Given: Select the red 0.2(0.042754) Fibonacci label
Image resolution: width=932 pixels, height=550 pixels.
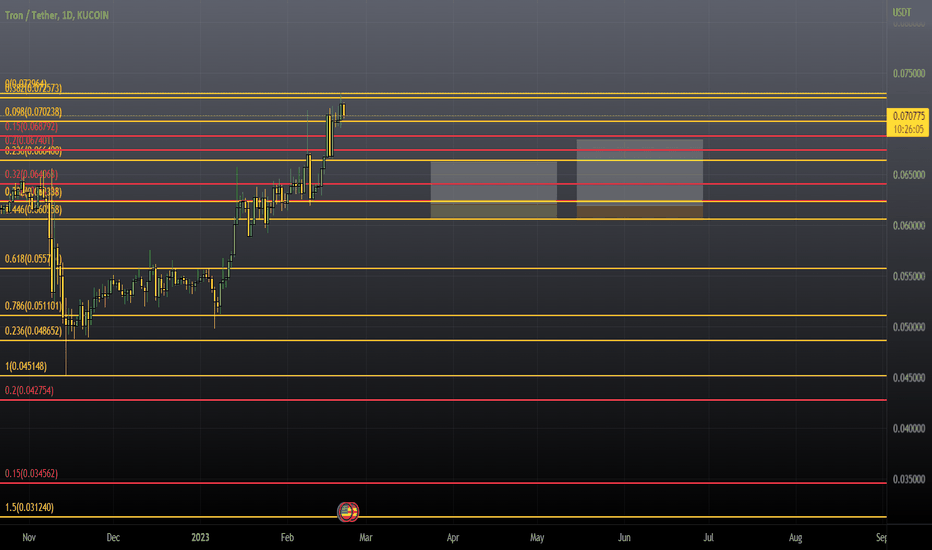Looking at the screenshot, I should click(29, 391).
